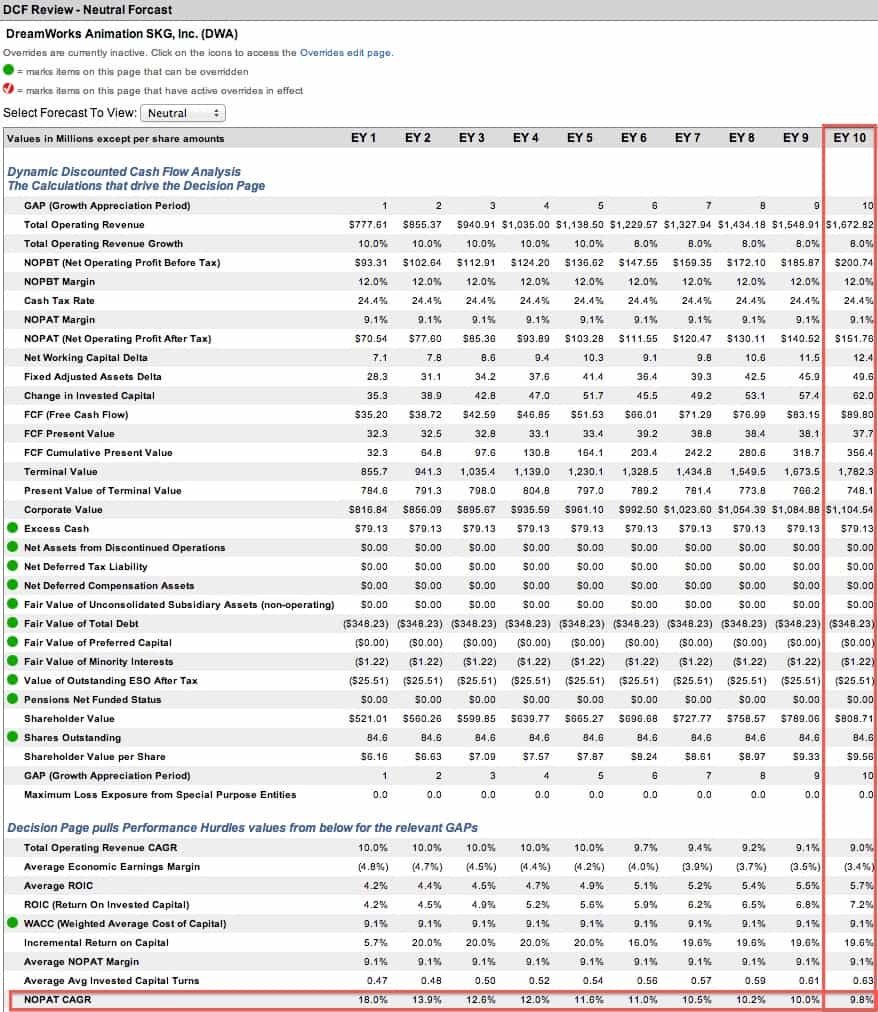The image size is (878, 1012).
Task: Click the Cash Tax Rate row label
Action: coord(59,301)
